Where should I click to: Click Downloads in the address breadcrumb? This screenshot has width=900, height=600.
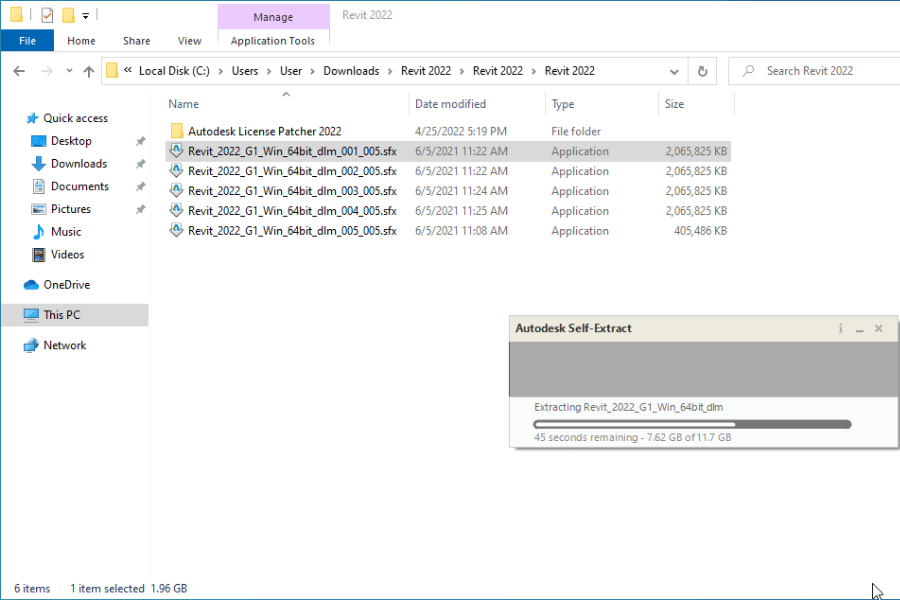pos(351,71)
